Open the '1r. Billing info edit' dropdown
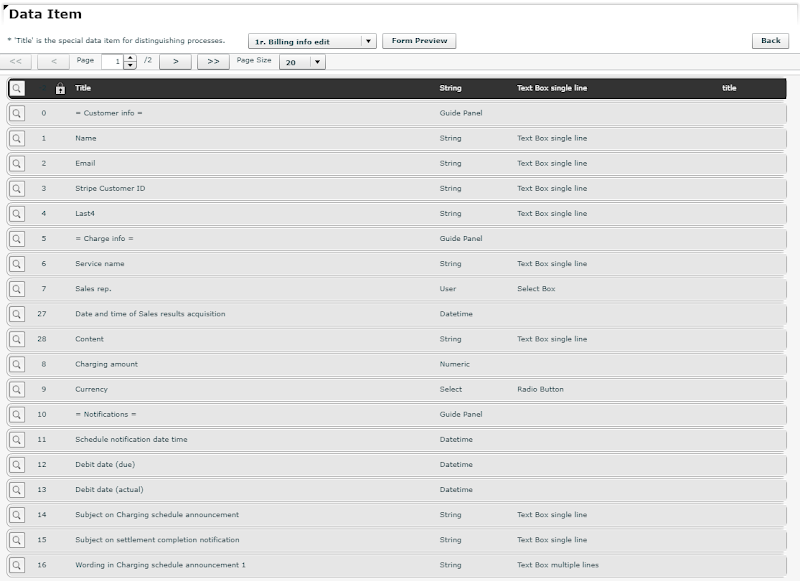This screenshot has width=800, height=581. [x=312, y=41]
